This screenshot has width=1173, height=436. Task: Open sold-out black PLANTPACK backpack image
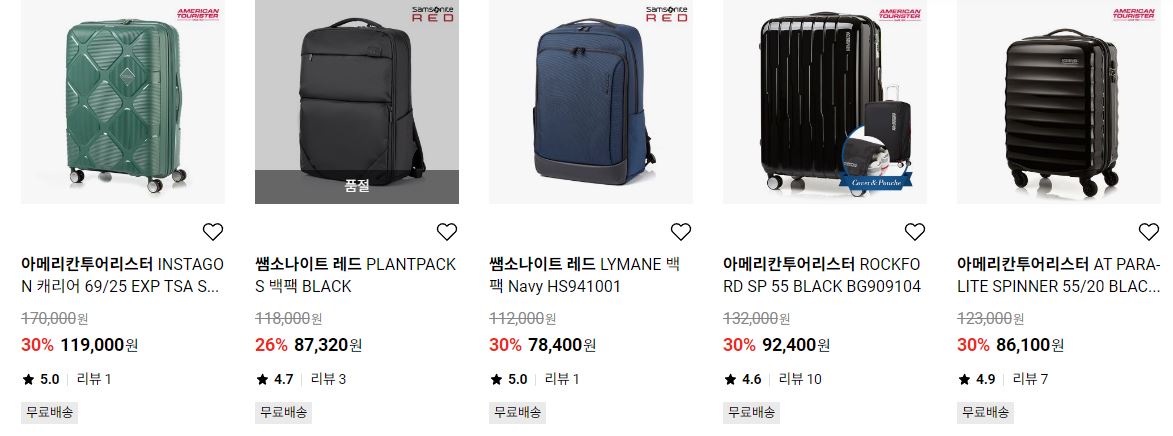coord(357,102)
